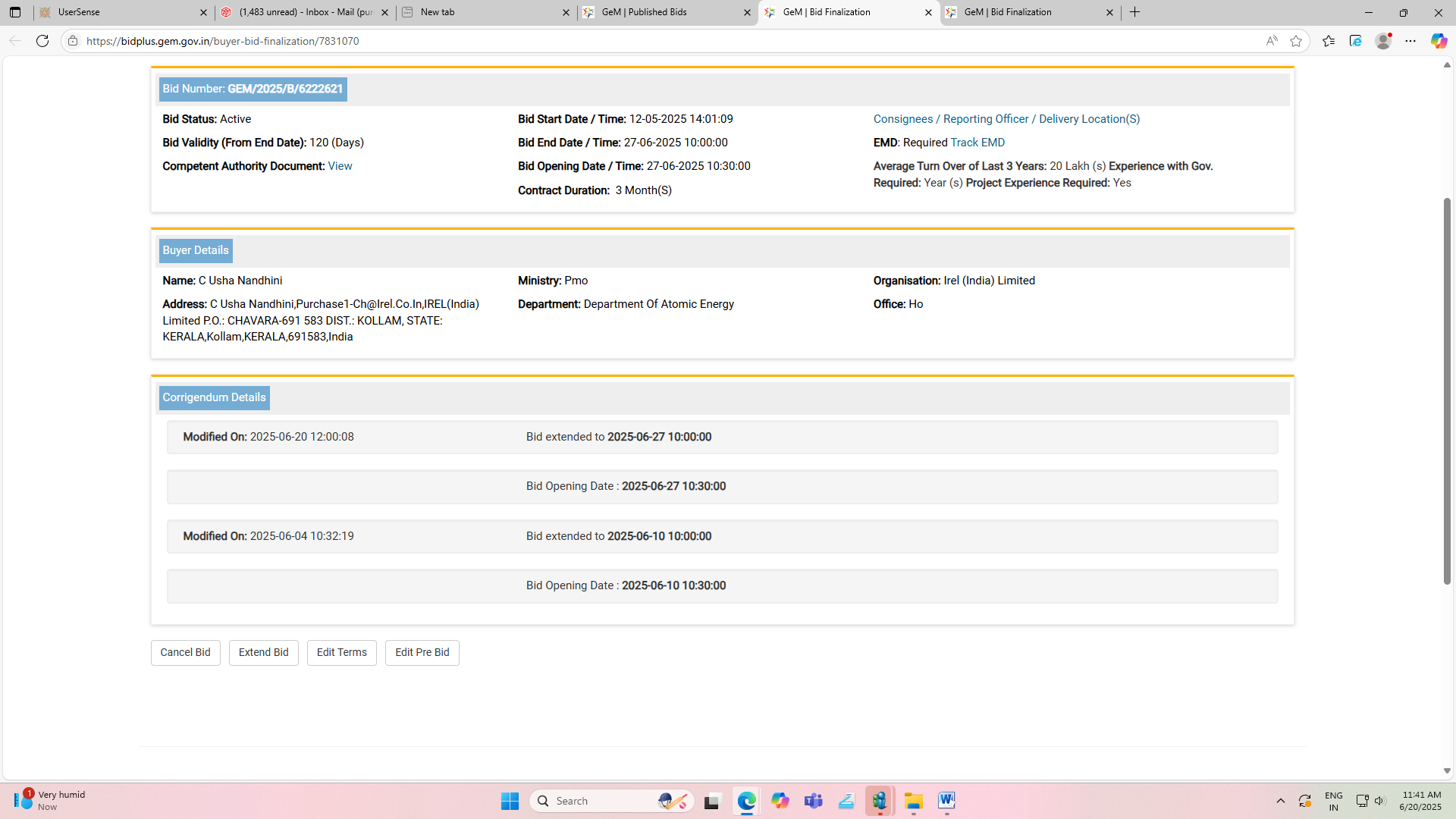
Task: Open Microsoft Edge from the taskbar
Action: click(x=747, y=801)
